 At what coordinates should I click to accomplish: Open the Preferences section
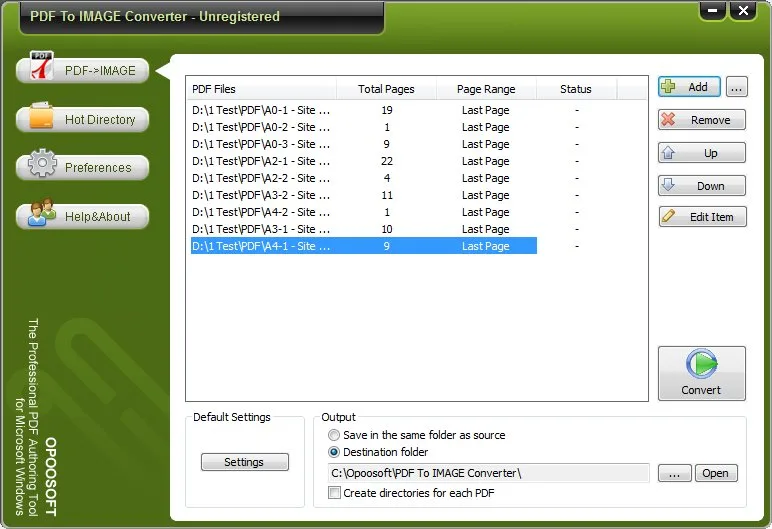click(x=82, y=167)
